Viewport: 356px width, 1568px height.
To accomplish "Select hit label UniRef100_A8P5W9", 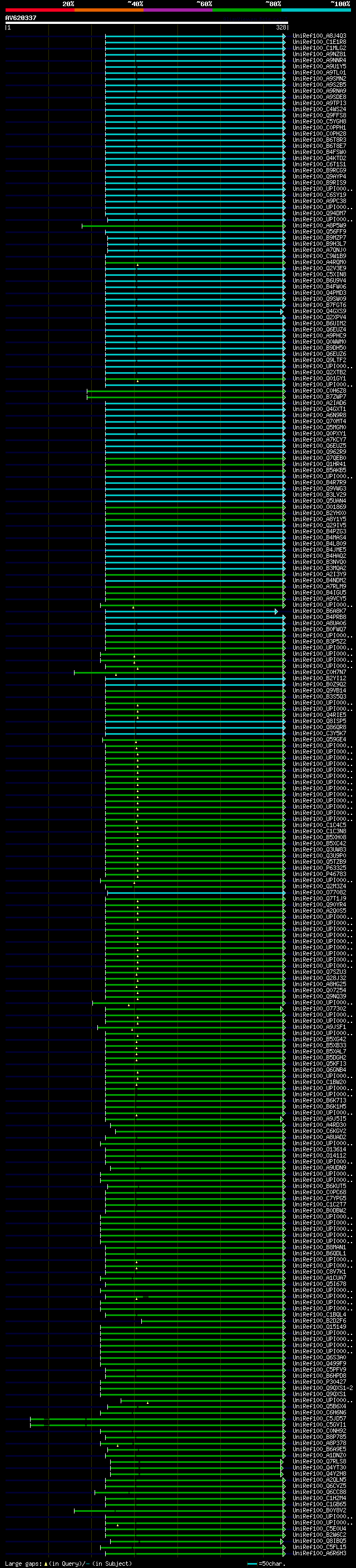I will (319, 226).
